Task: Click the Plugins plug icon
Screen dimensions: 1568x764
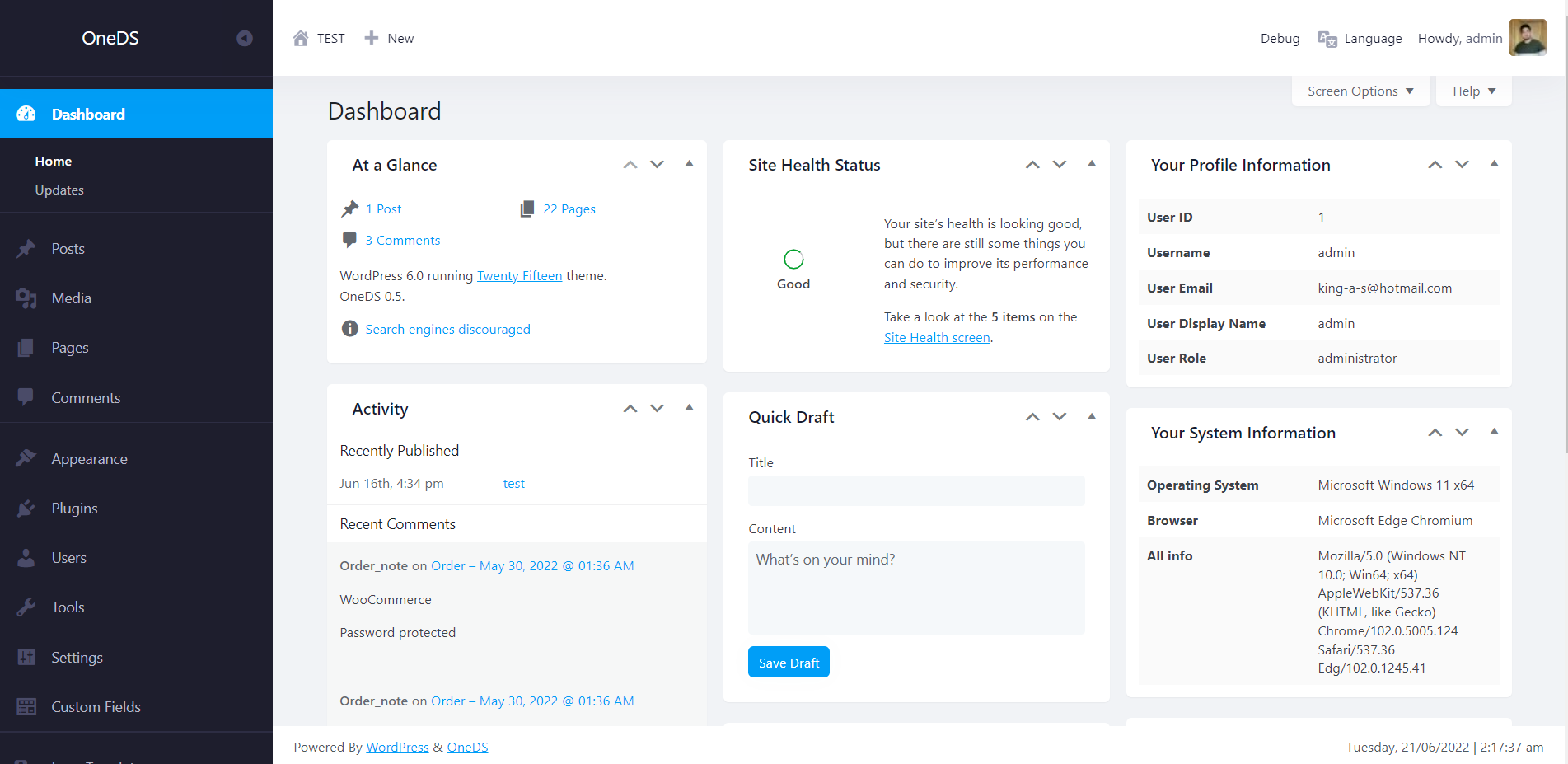Action: tap(26, 509)
